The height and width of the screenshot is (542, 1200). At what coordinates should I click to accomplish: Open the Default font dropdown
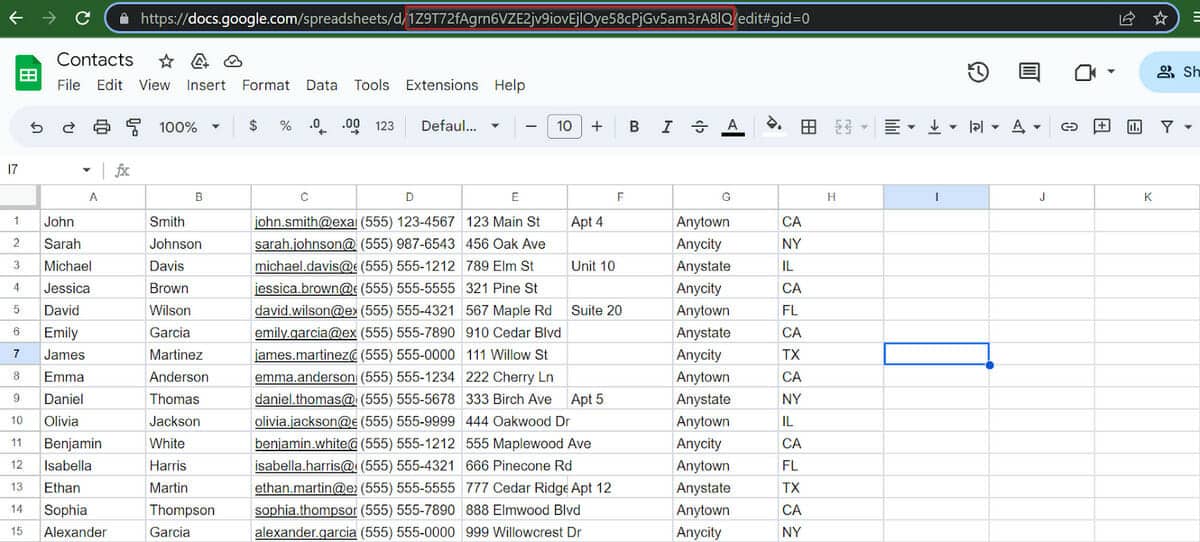460,126
